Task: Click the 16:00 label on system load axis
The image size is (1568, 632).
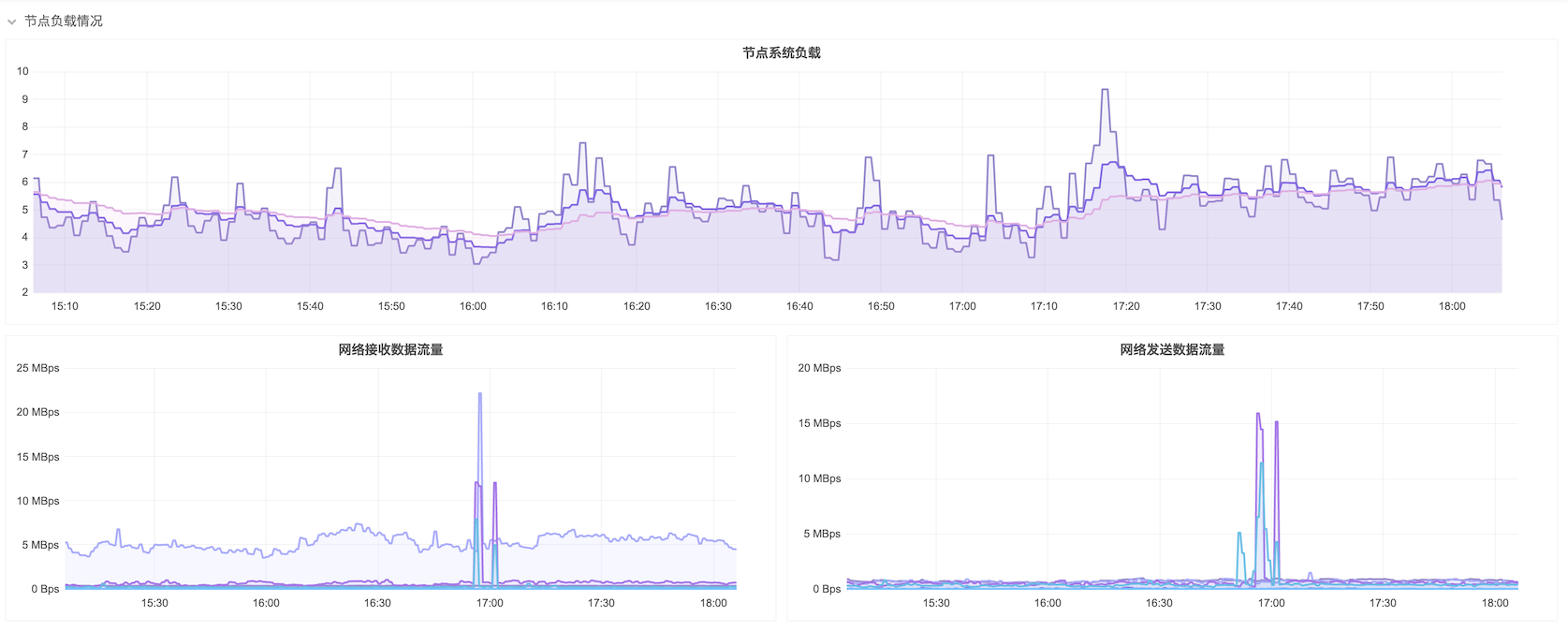Action: pos(473,306)
